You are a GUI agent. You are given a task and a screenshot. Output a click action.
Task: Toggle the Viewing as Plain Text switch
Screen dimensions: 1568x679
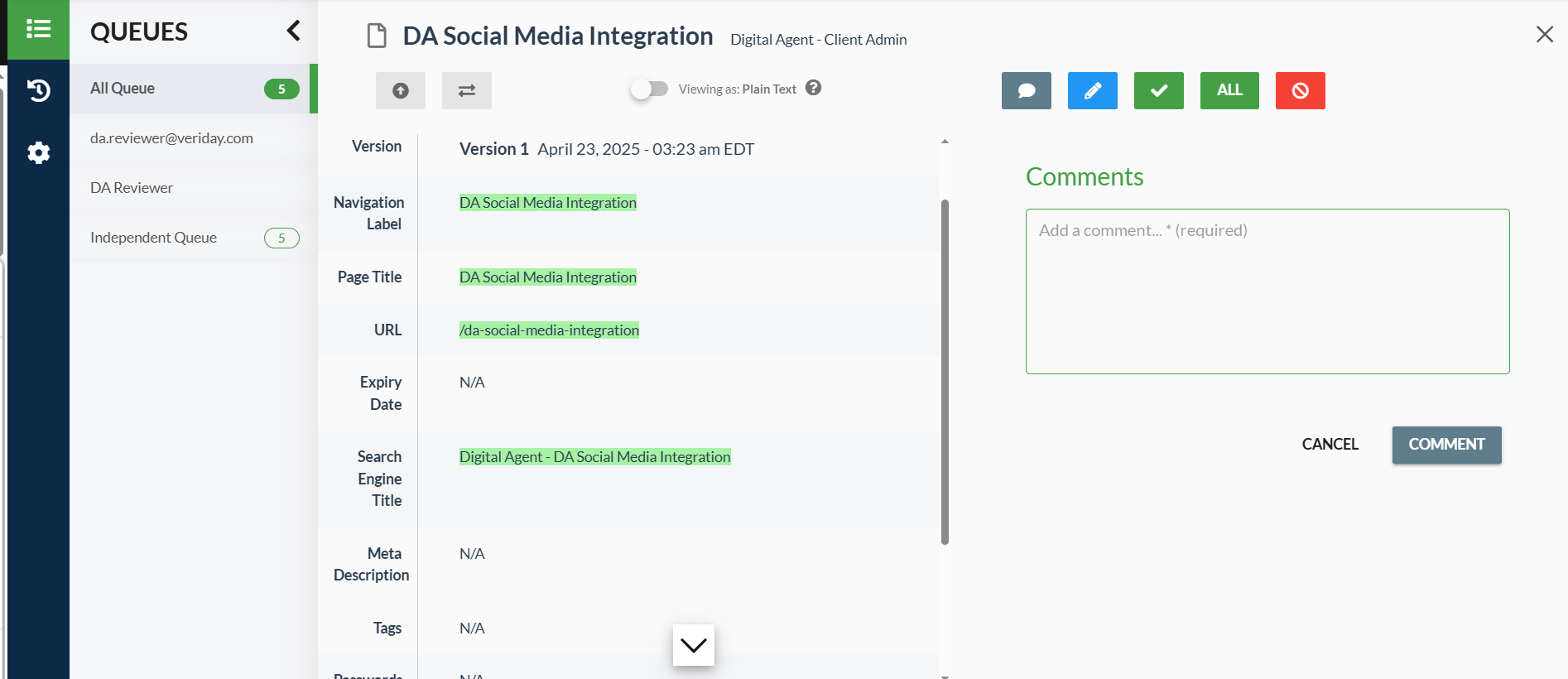click(x=649, y=89)
